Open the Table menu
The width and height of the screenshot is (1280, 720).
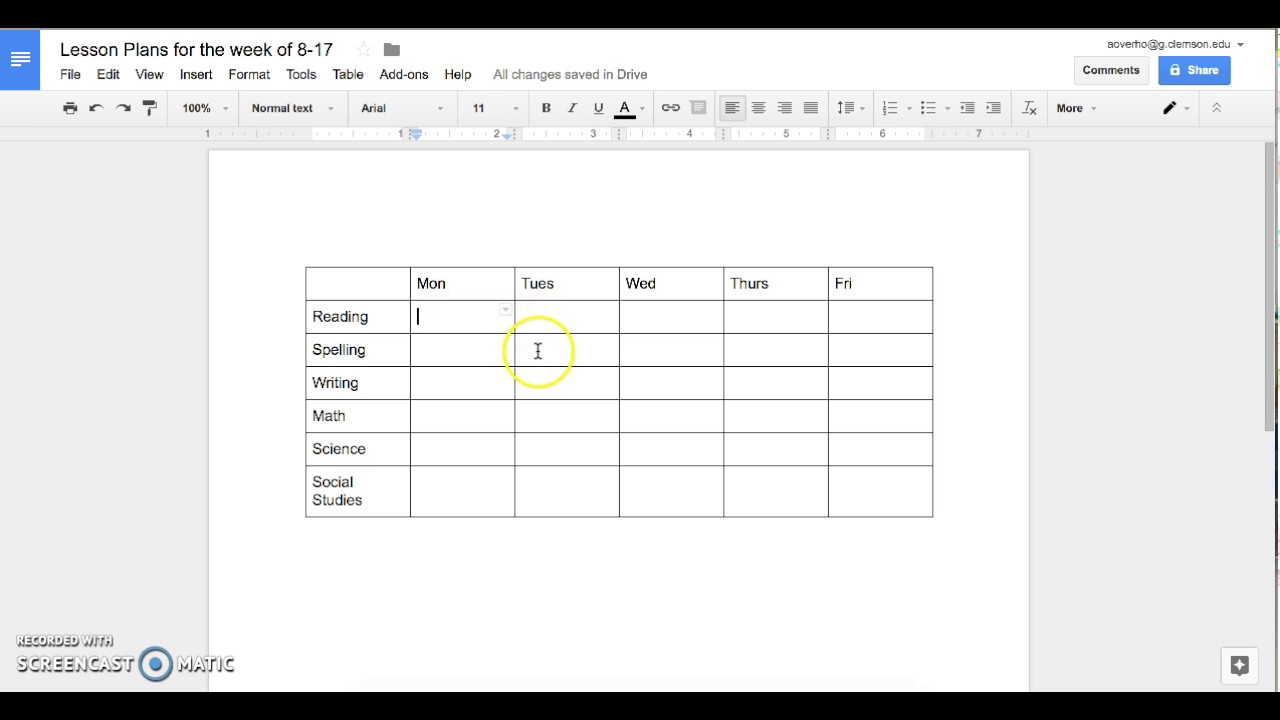coord(348,74)
